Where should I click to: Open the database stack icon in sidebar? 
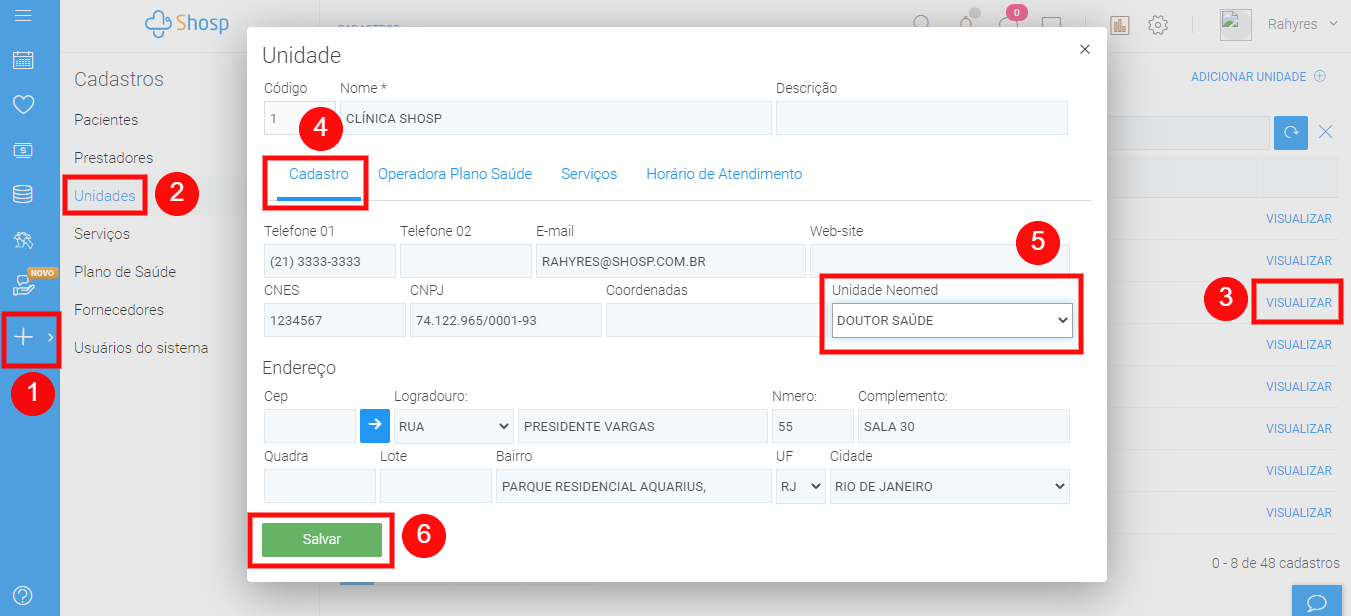[x=23, y=194]
